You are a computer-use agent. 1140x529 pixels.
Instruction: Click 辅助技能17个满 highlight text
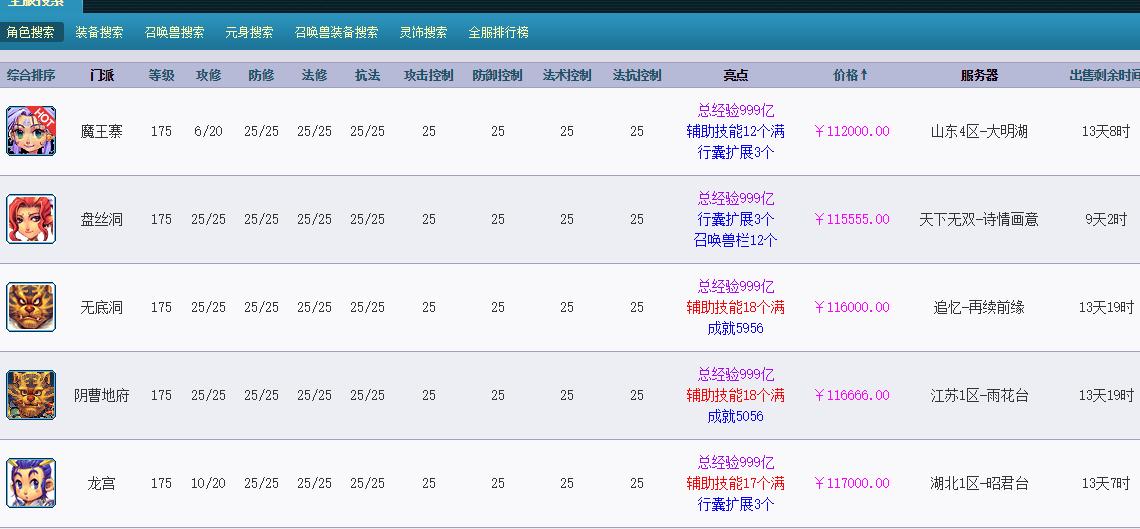pyautogui.click(x=736, y=484)
